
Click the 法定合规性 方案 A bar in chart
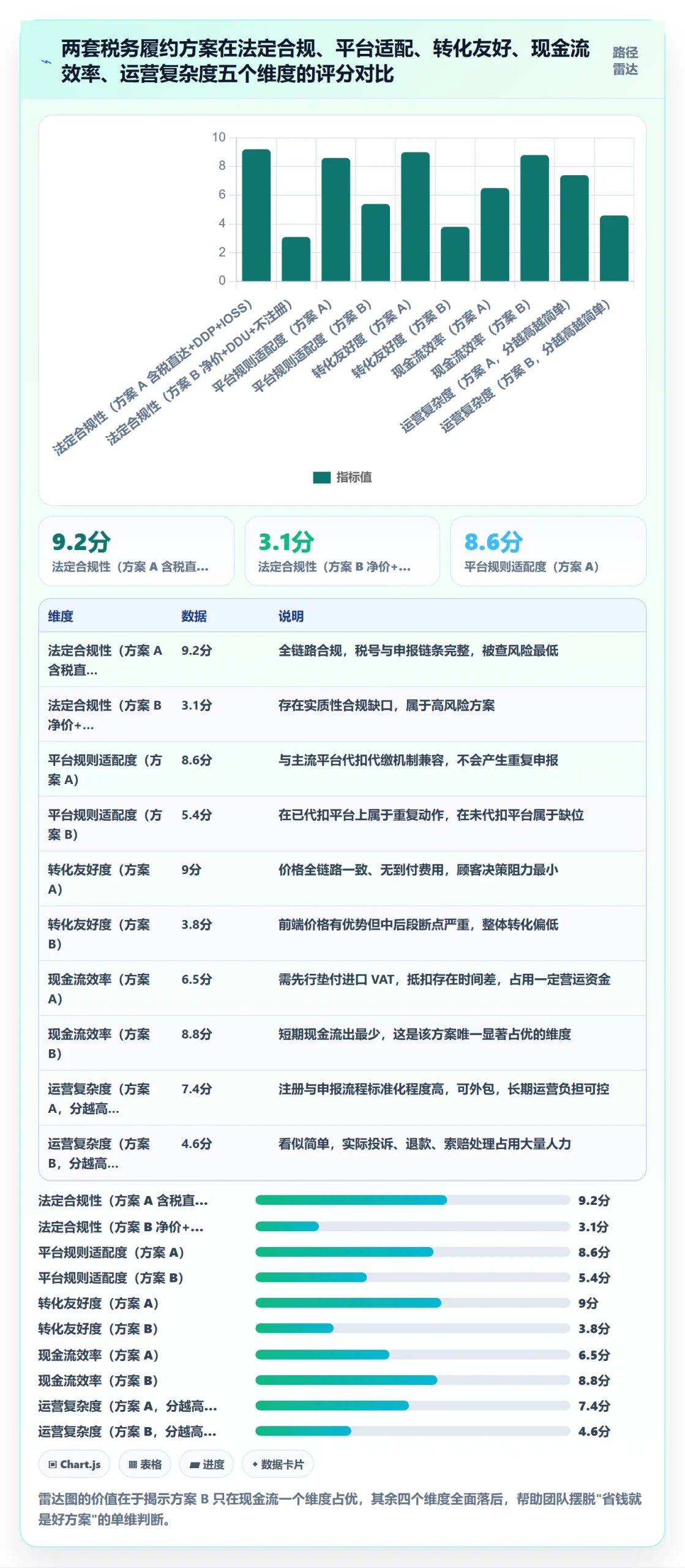point(256,215)
